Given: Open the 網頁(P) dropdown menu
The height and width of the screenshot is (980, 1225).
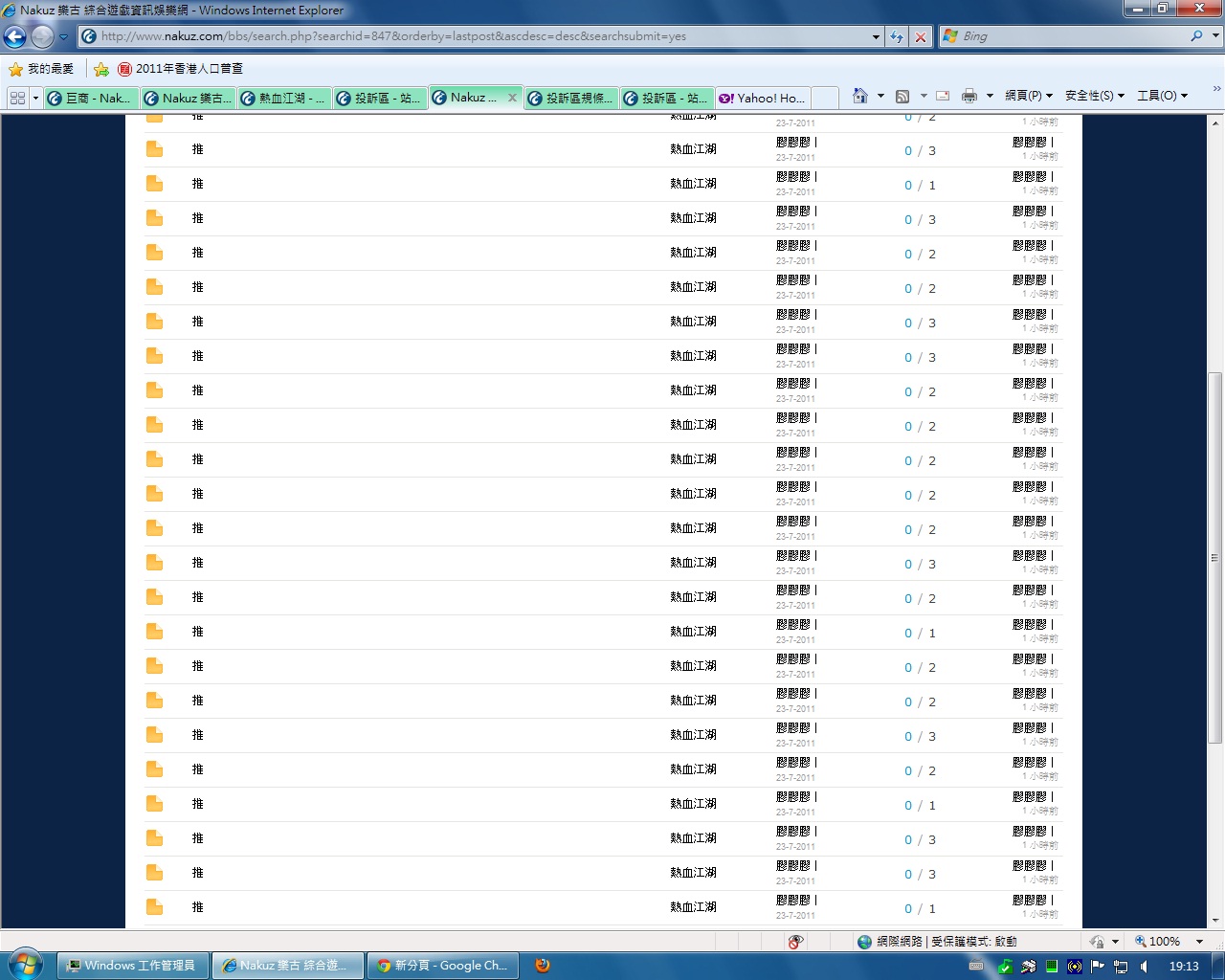Looking at the screenshot, I should pyautogui.click(x=1028, y=96).
